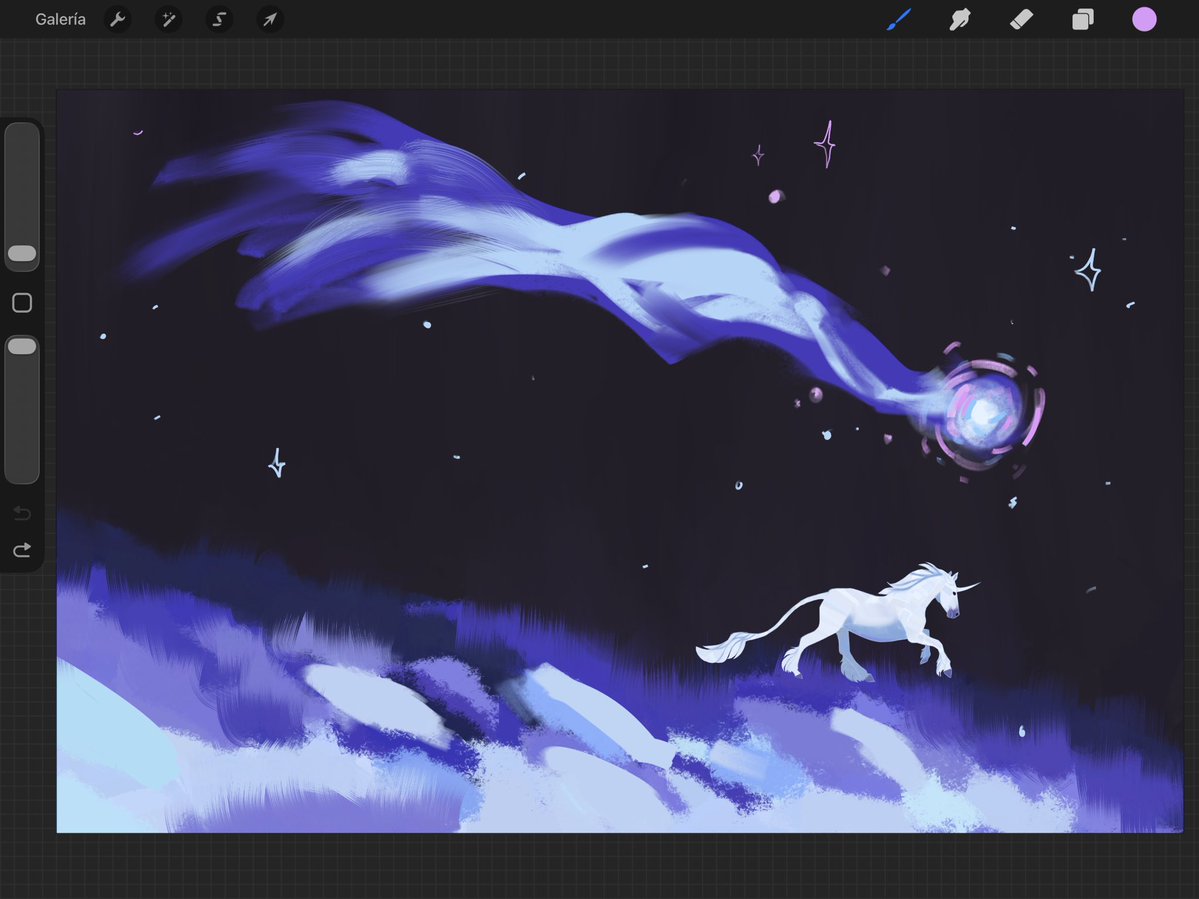Redo the last action
The width and height of the screenshot is (1199, 899).
(22, 550)
